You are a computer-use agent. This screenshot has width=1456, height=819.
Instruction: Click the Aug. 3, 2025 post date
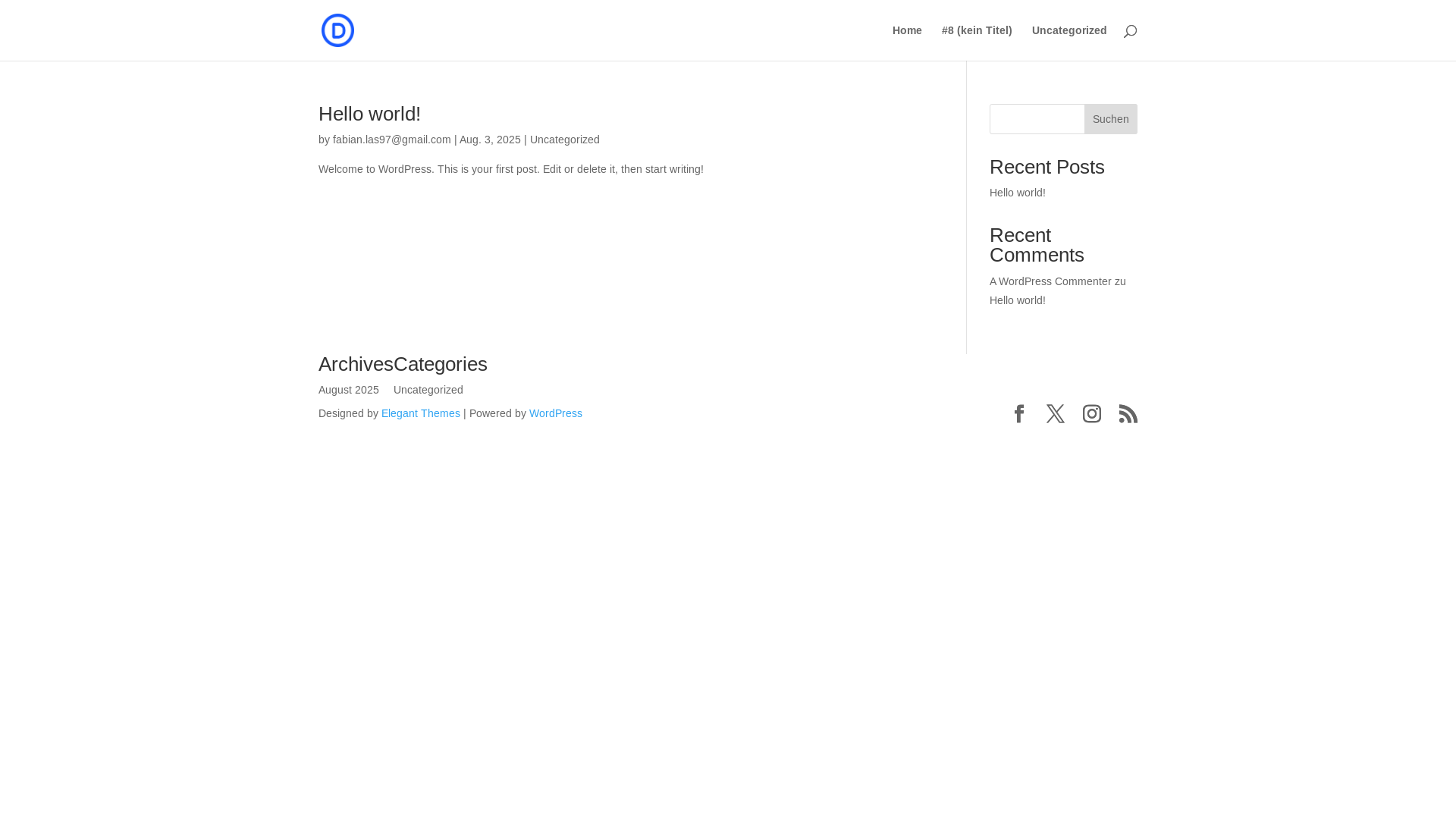pyautogui.click(x=490, y=140)
